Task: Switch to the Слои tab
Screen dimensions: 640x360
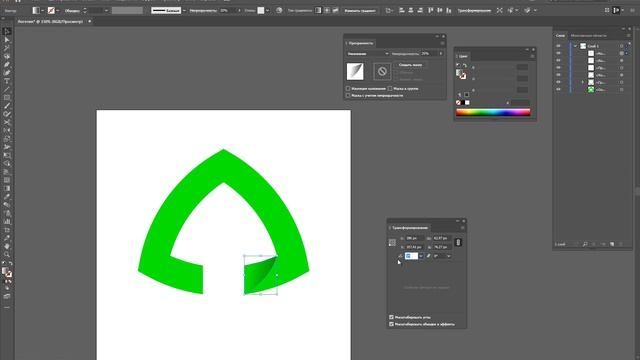Action: (x=561, y=36)
